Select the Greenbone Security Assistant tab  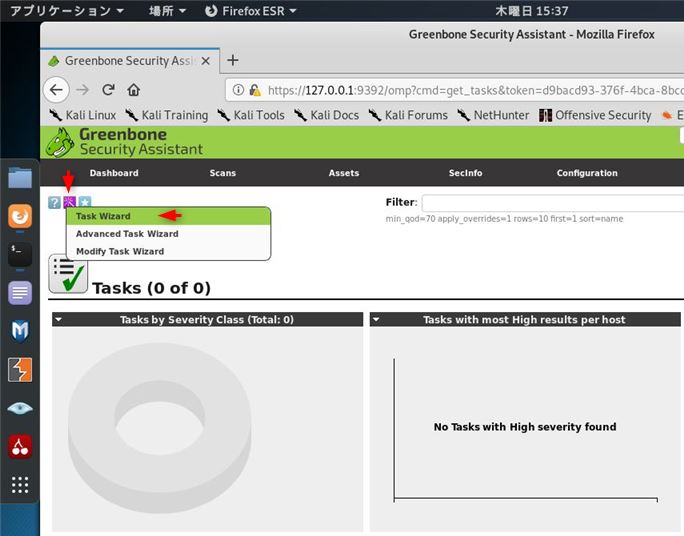click(x=130, y=61)
